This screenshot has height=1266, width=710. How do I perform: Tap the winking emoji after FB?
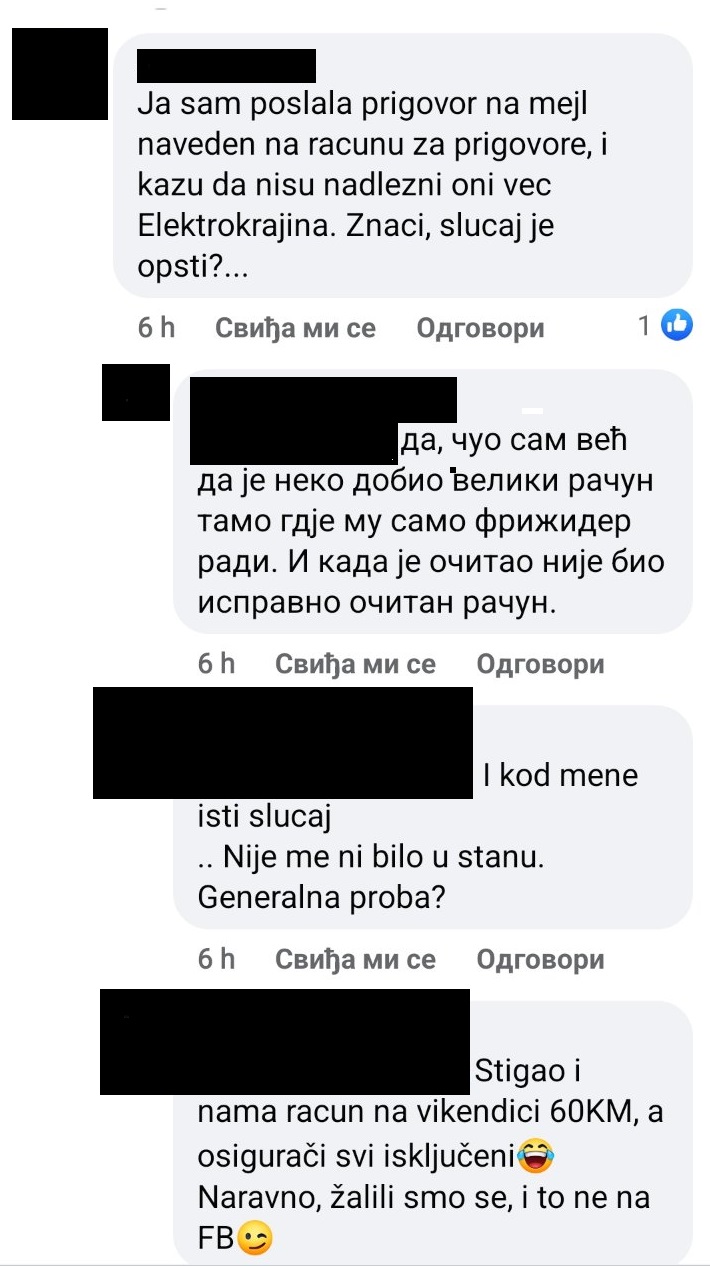point(255,1240)
